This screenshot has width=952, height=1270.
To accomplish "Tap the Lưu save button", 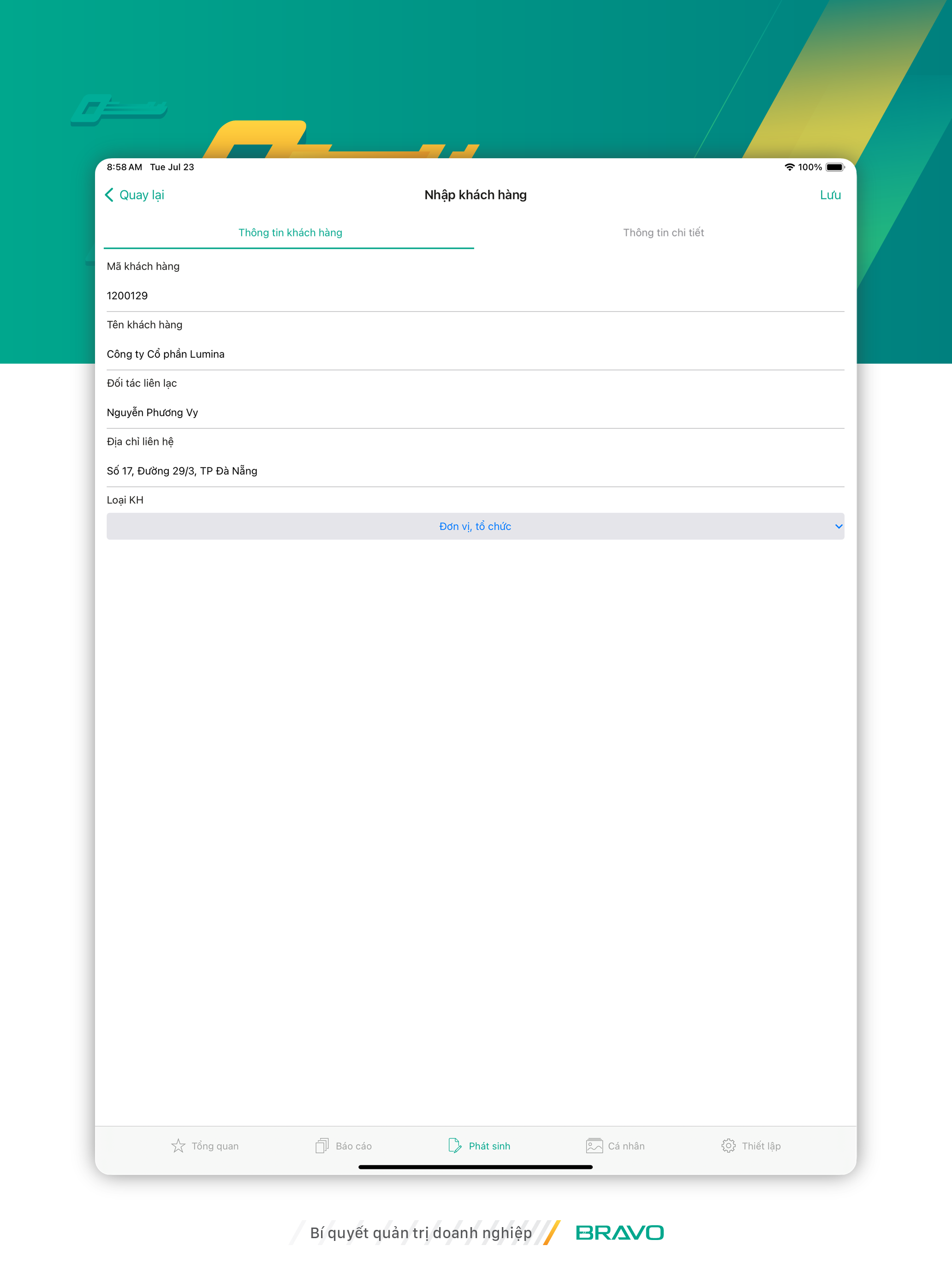I will click(830, 195).
